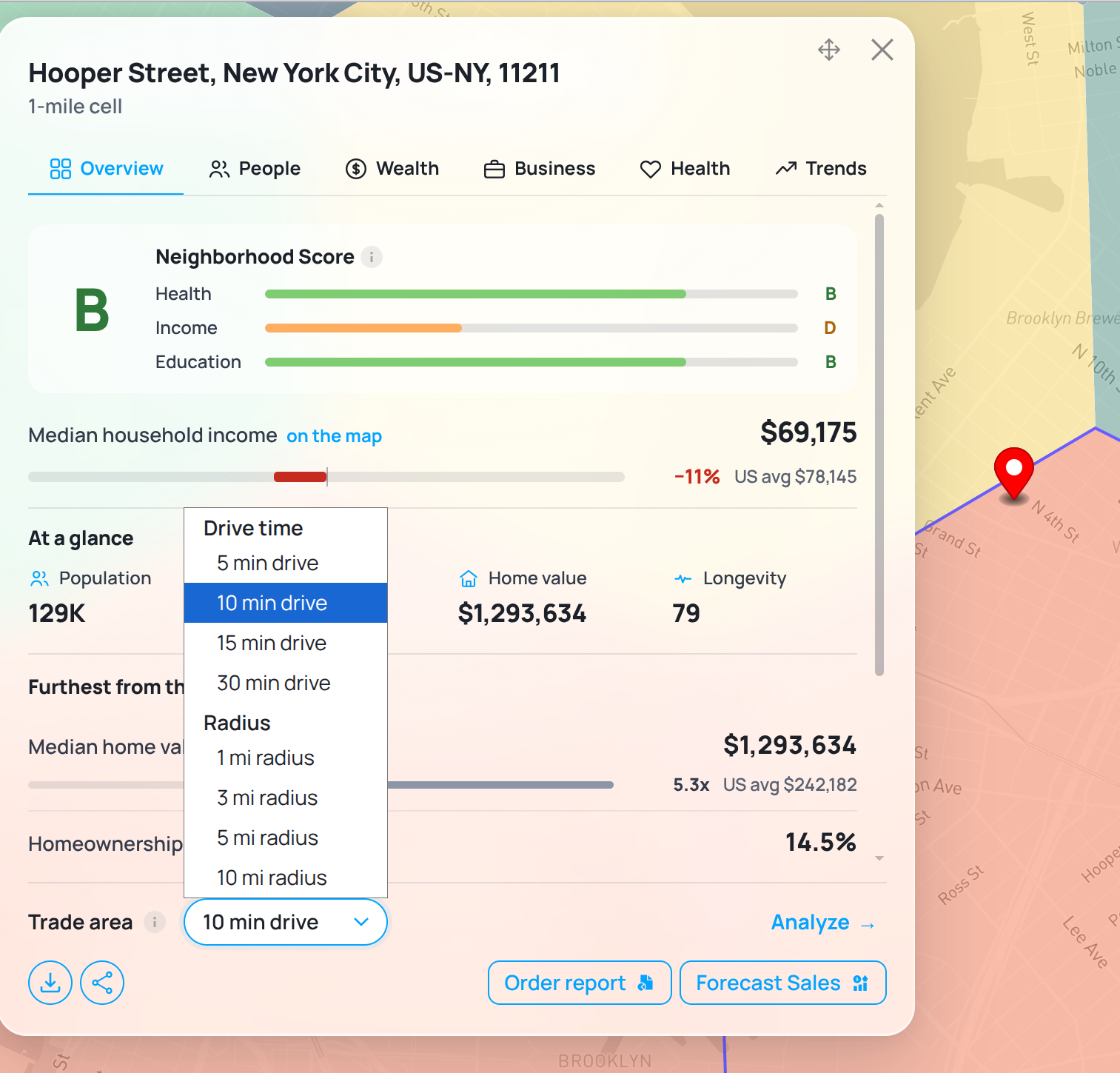
Task: Select 15 min drive option
Action: click(x=286, y=643)
